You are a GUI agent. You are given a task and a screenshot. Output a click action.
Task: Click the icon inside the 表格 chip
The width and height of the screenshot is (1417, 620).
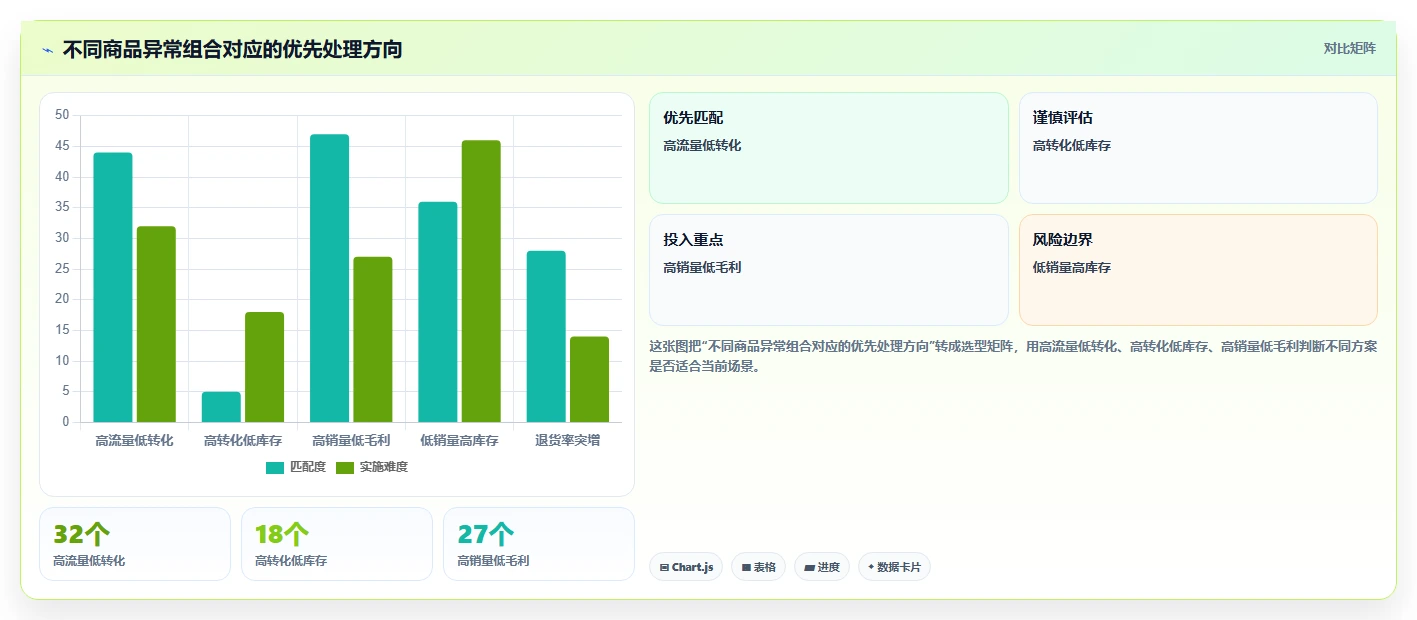point(746,567)
